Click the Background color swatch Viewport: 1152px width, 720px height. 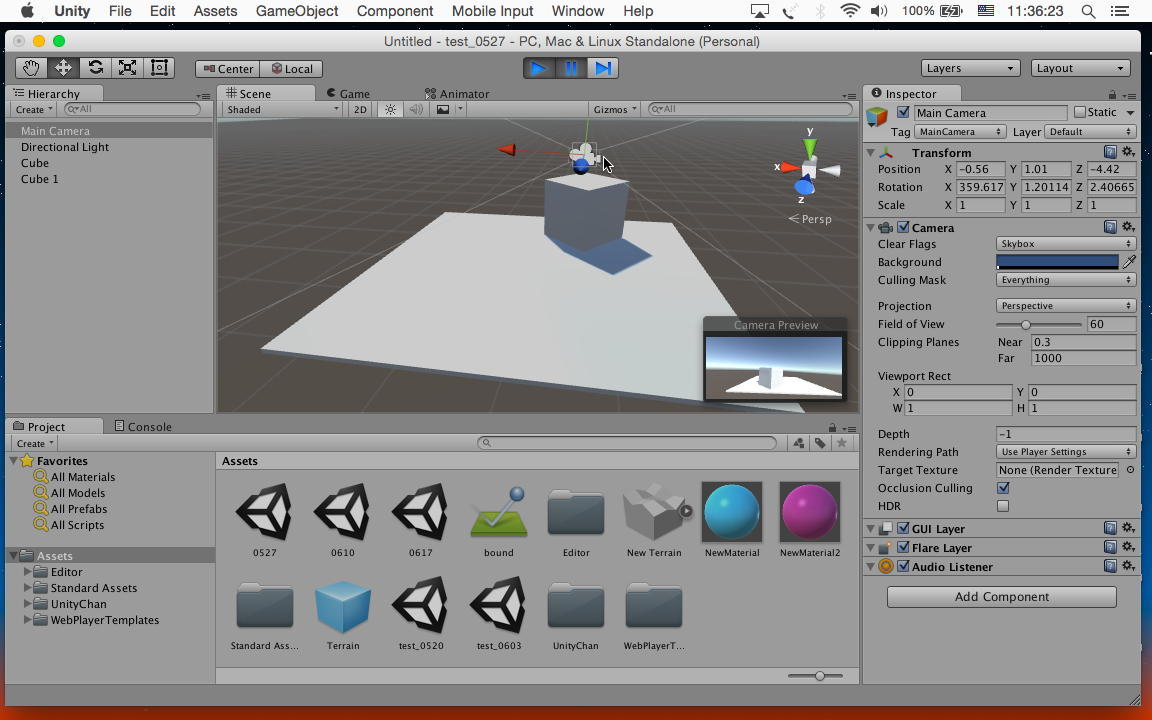1057,262
